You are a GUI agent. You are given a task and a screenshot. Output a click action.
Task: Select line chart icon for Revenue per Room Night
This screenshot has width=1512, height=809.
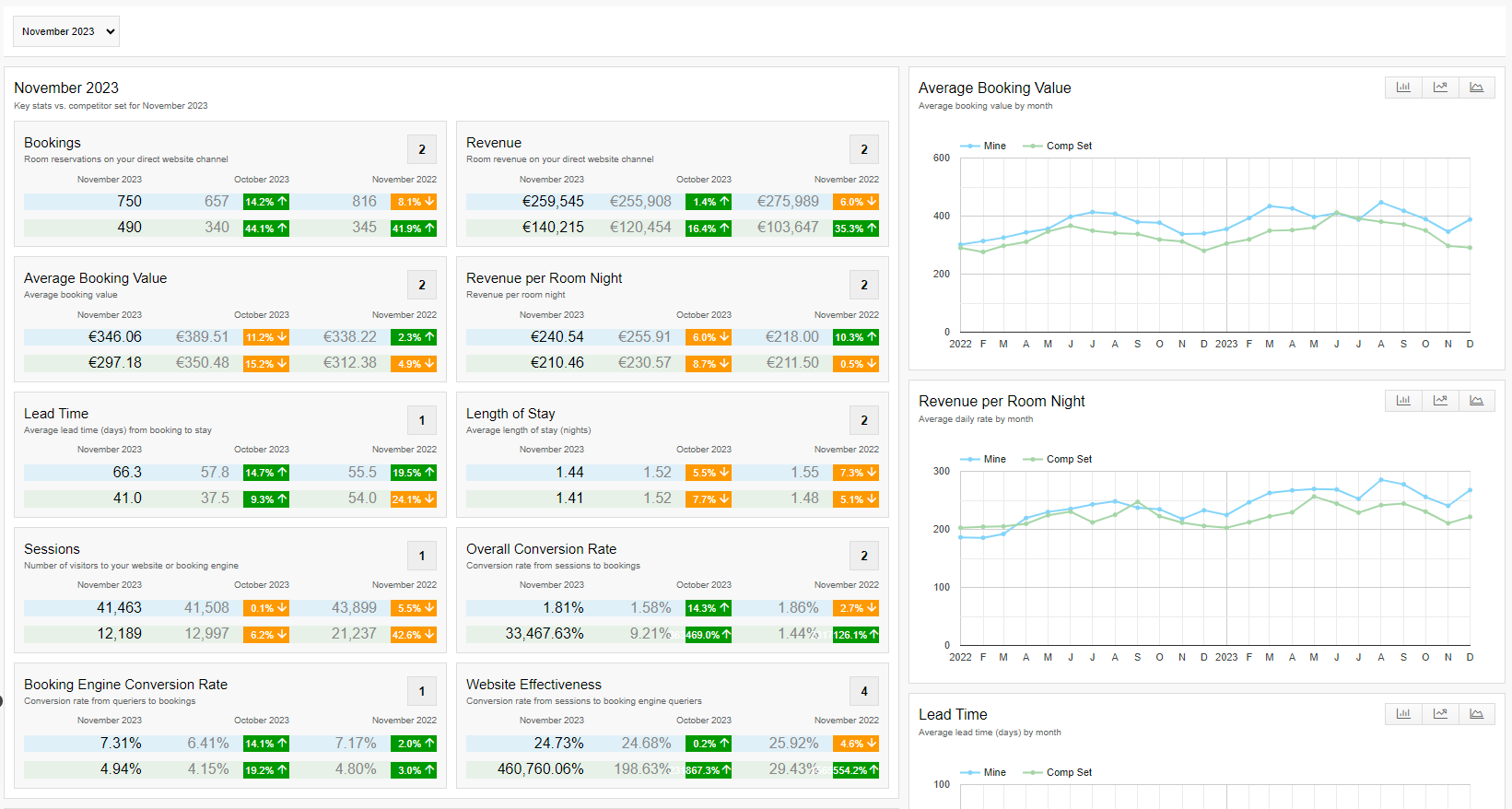[x=1440, y=401]
